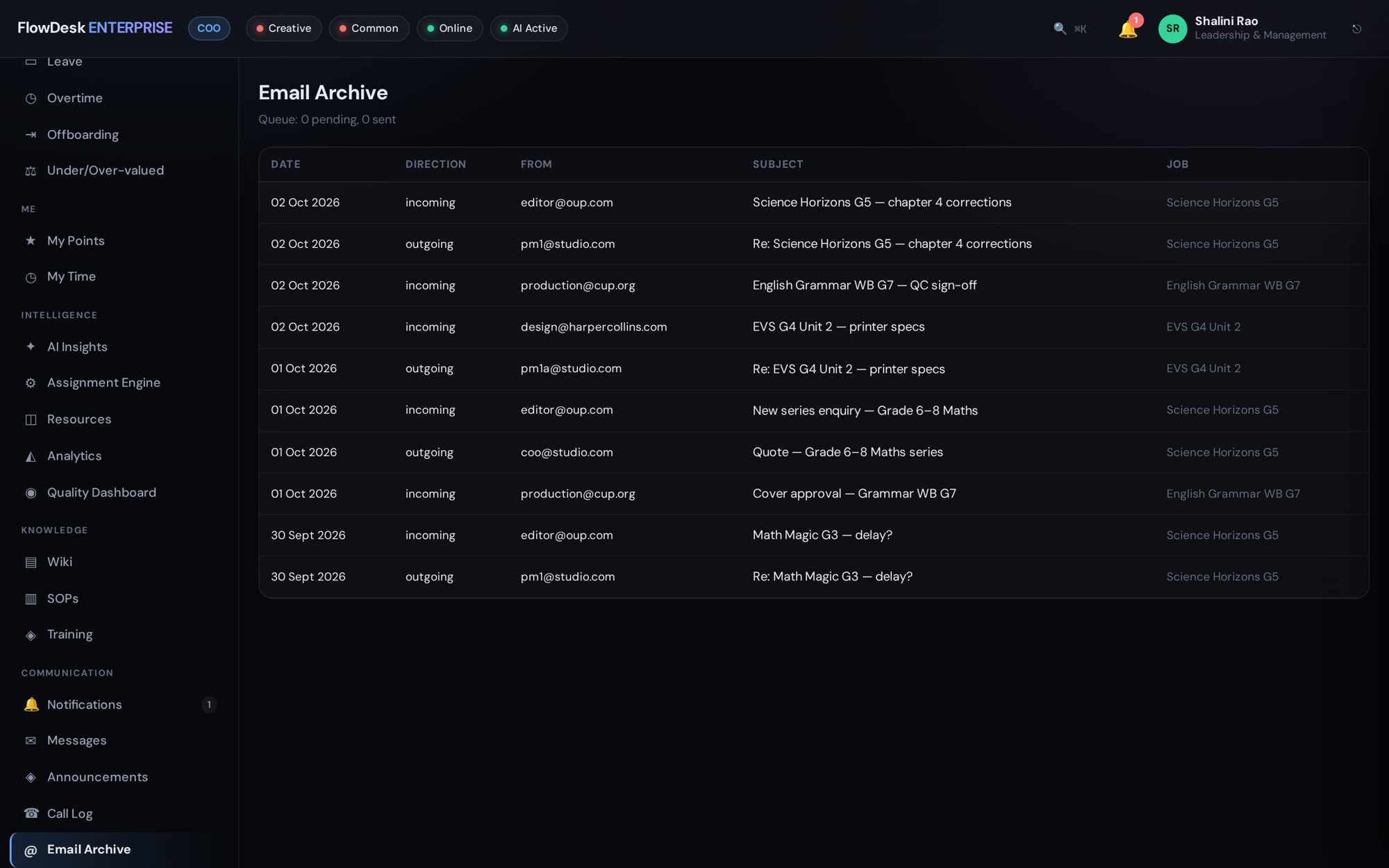
Task: Open email 'Cover approval — Grammar WB G7'
Action: coord(854,494)
